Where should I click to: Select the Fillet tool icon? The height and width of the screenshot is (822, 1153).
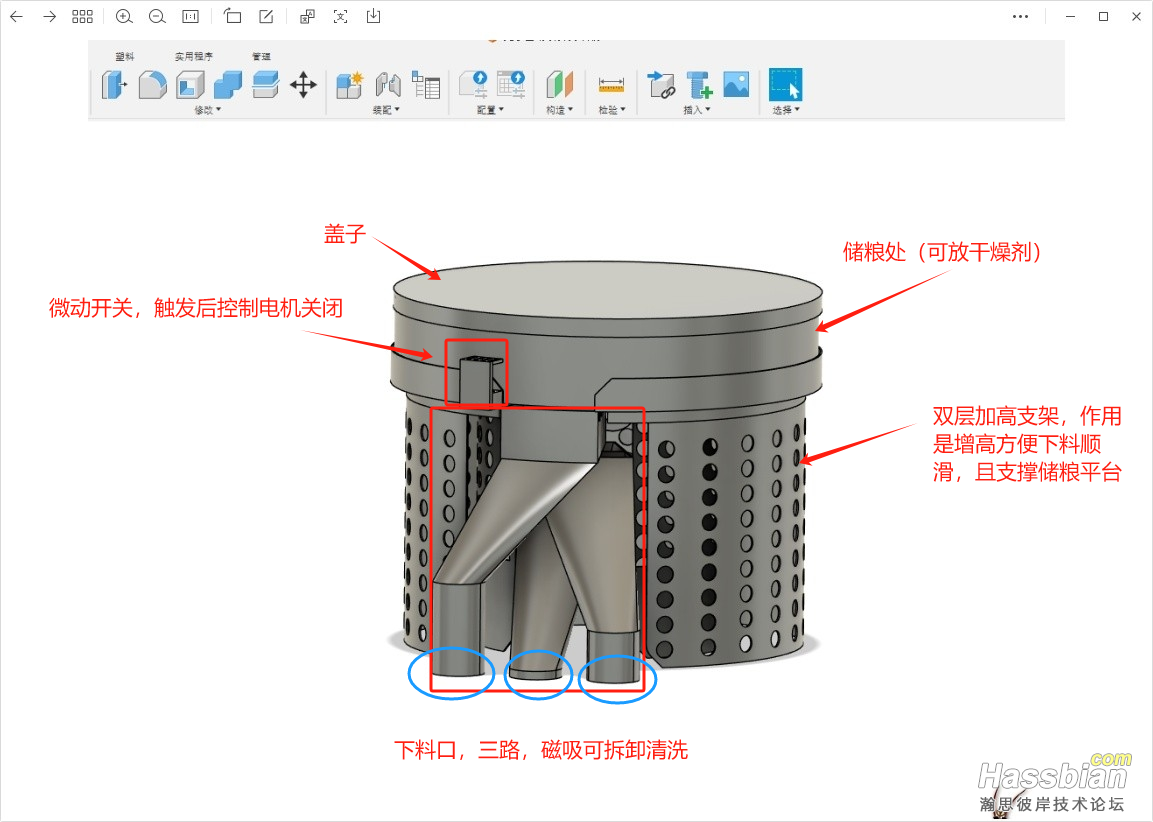[152, 85]
